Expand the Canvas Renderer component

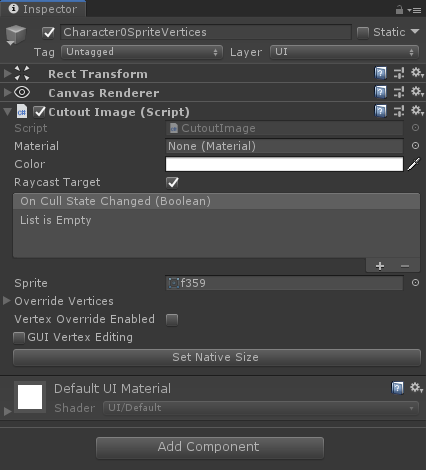coord(7,92)
